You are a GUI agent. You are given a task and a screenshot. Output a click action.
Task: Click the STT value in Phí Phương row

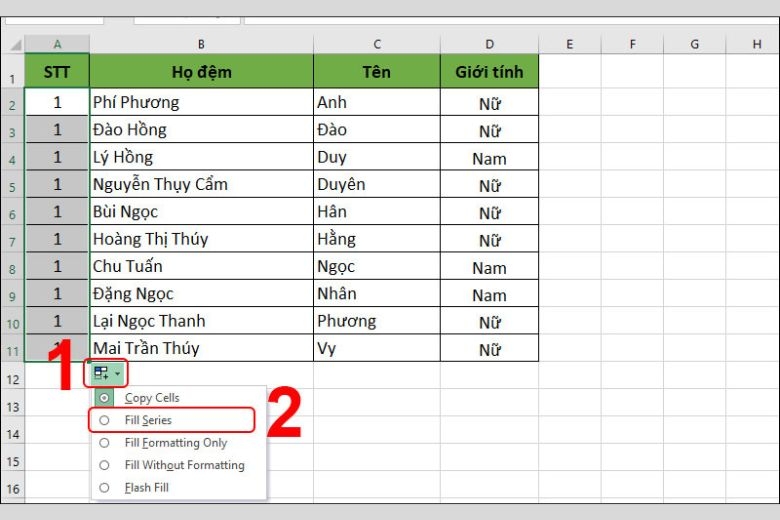pos(57,102)
